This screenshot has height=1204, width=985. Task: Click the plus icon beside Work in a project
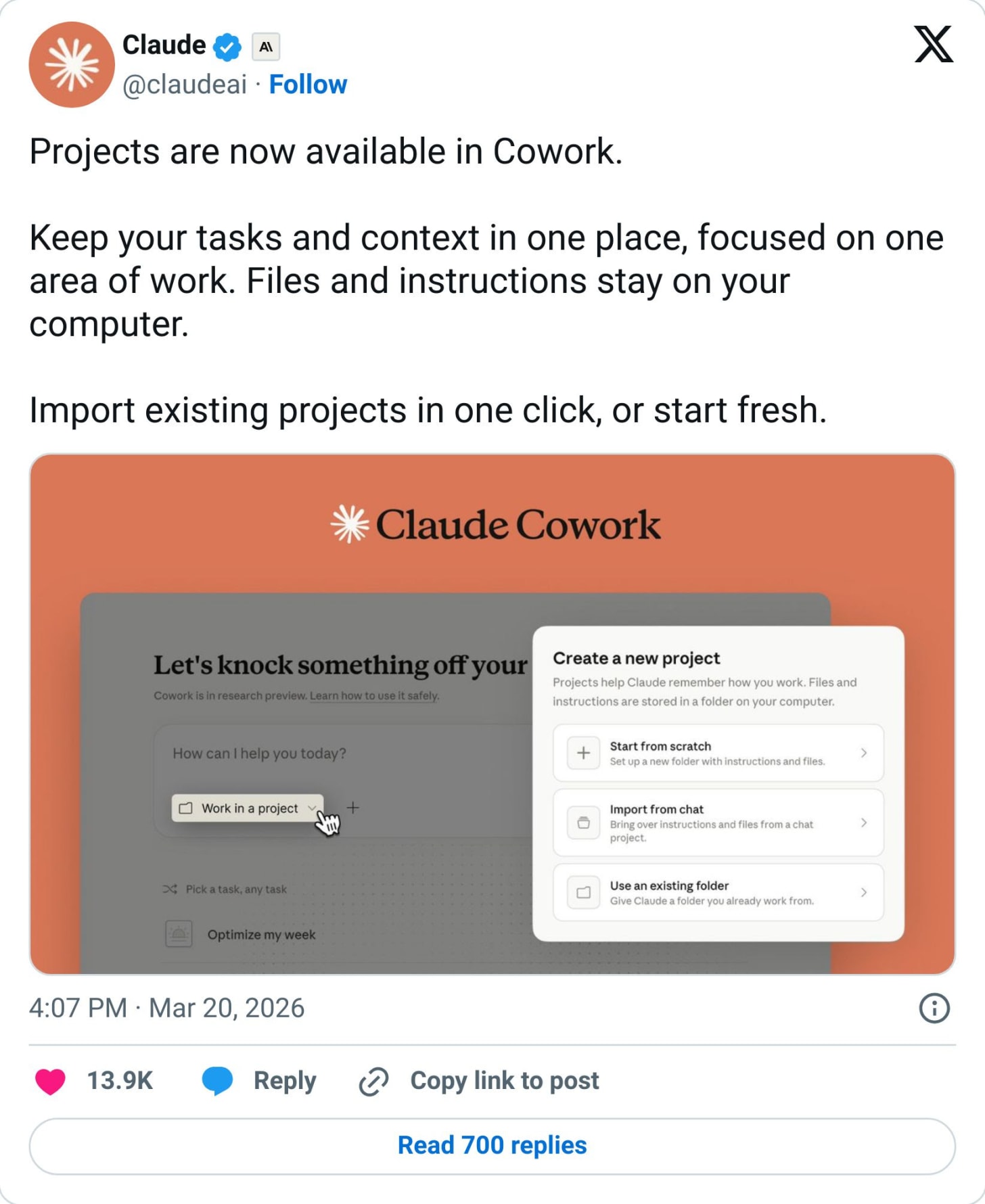point(353,807)
